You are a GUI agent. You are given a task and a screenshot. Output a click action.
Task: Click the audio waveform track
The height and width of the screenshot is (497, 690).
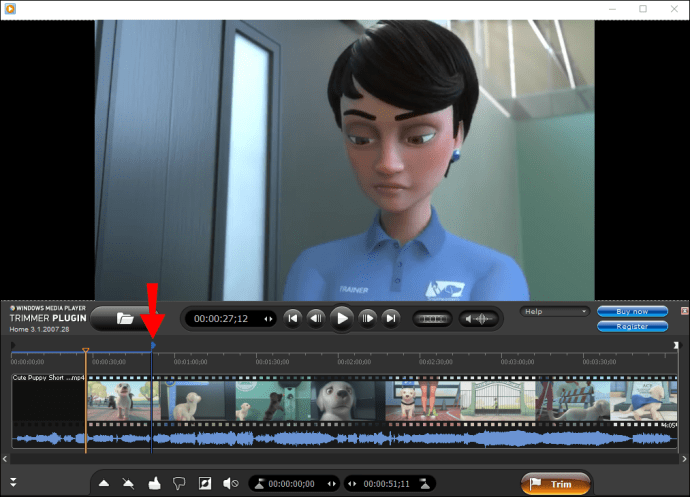coord(344,438)
